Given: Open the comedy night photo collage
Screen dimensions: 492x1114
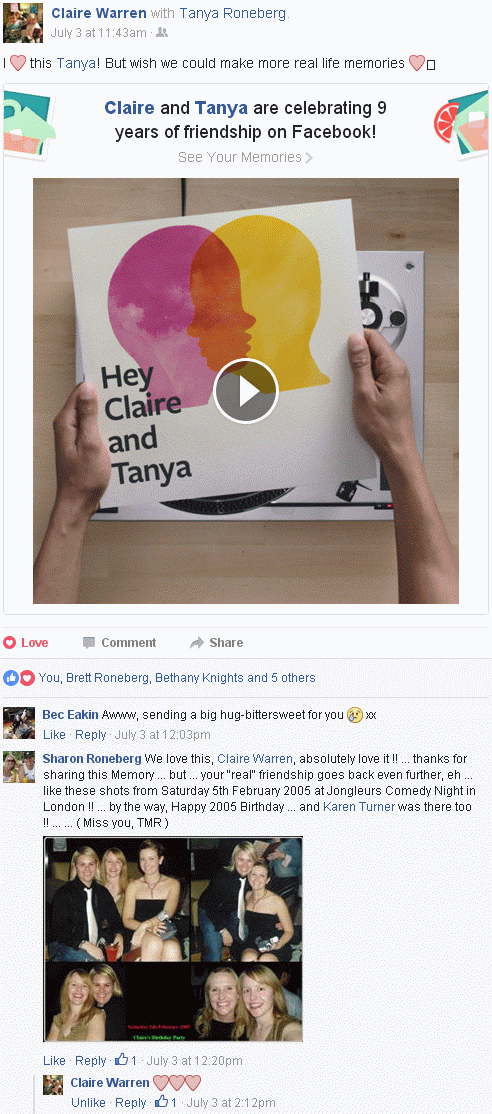Looking at the screenshot, I should click(173, 939).
